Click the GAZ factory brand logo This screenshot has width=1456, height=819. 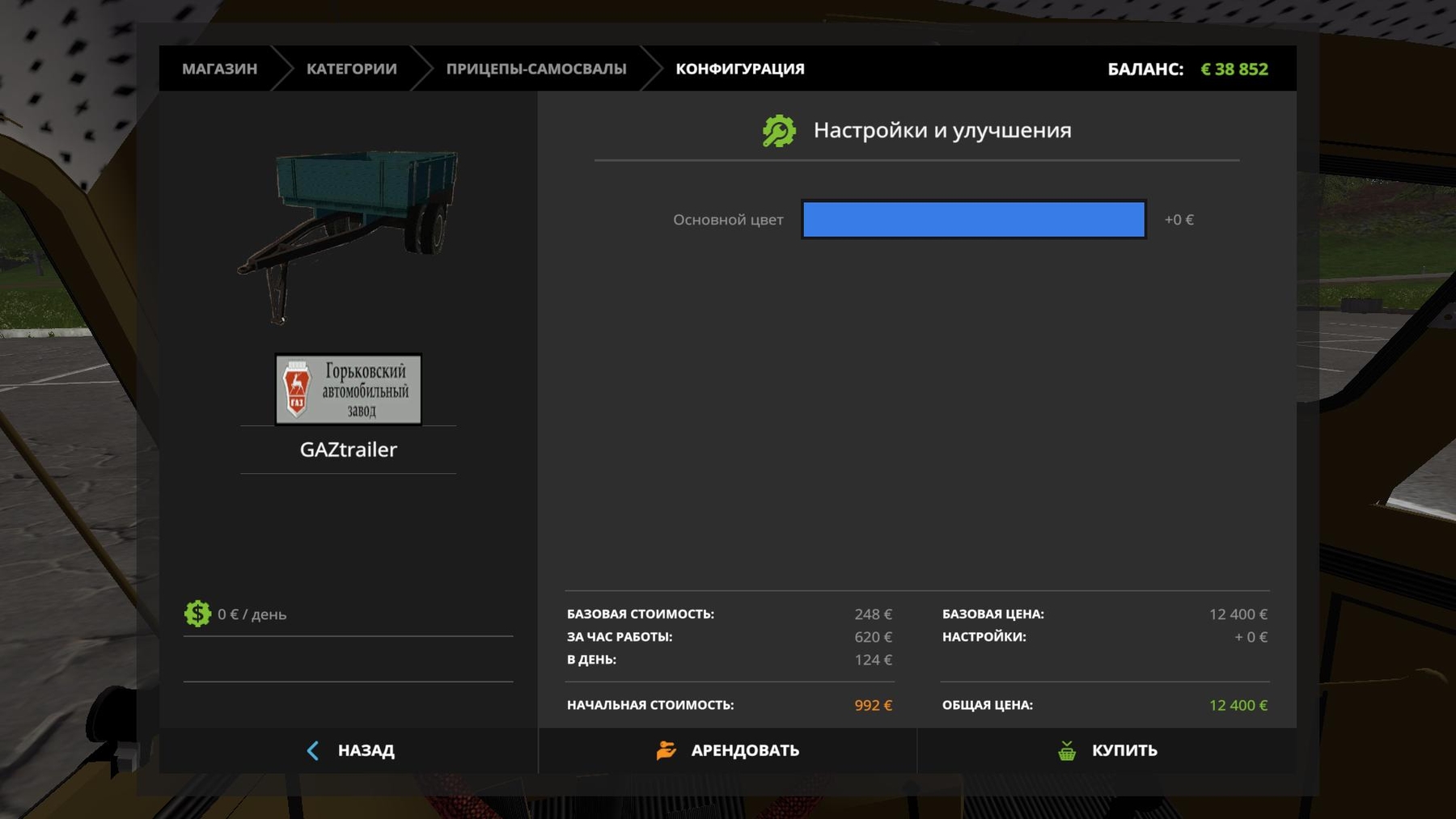(348, 390)
